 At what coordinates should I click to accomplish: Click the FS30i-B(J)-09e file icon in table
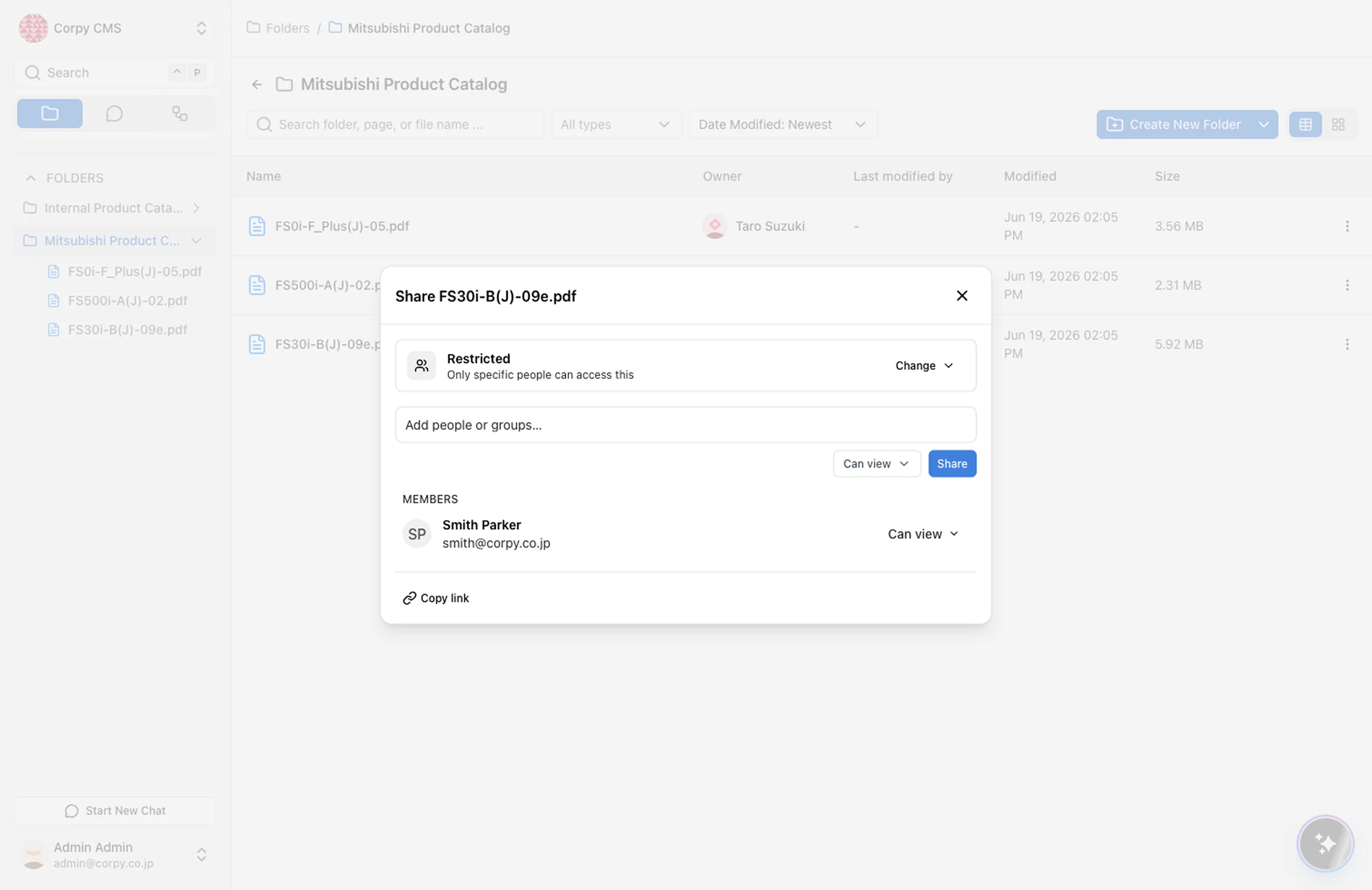(257, 344)
